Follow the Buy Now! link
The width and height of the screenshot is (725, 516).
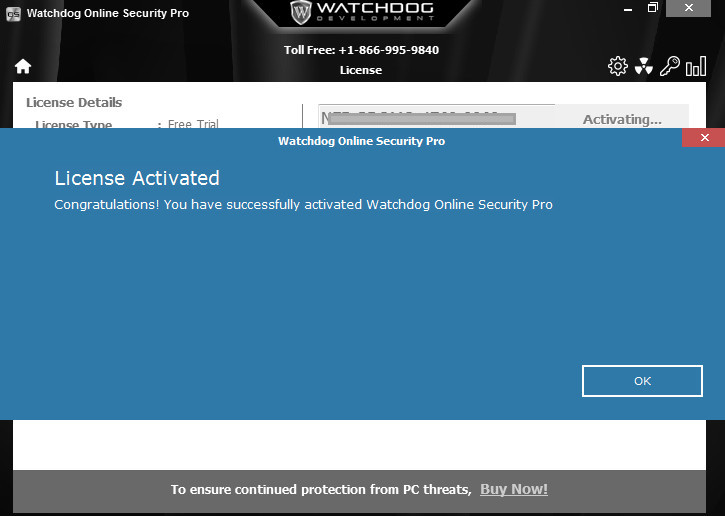(x=514, y=489)
